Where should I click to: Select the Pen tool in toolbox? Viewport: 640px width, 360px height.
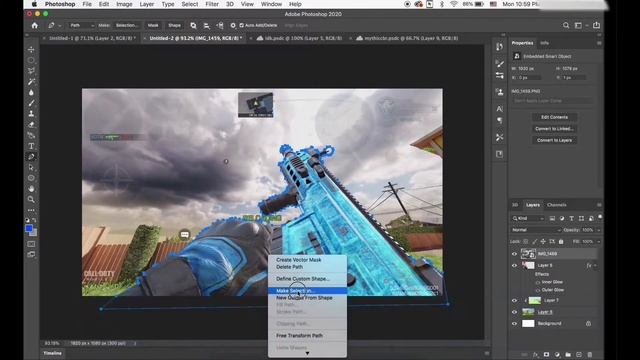(x=31, y=157)
